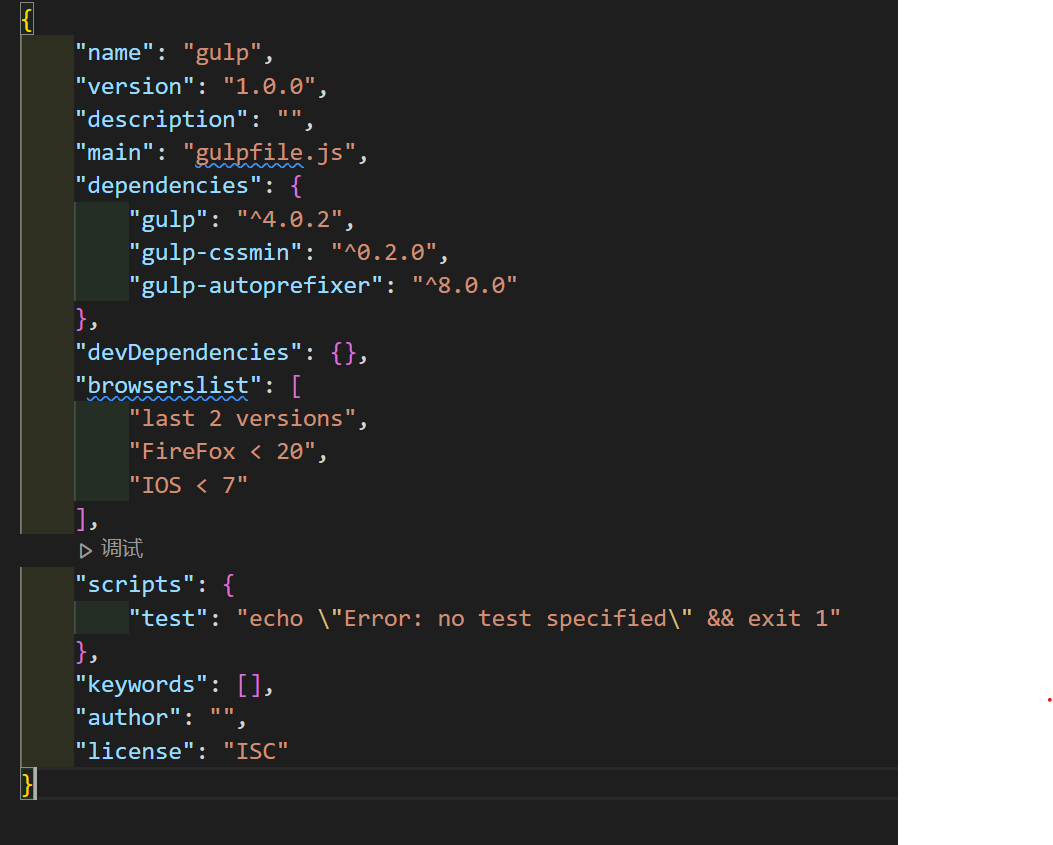The height and width of the screenshot is (845, 1053).
Task: Click the "description" key
Action: (x=162, y=120)
